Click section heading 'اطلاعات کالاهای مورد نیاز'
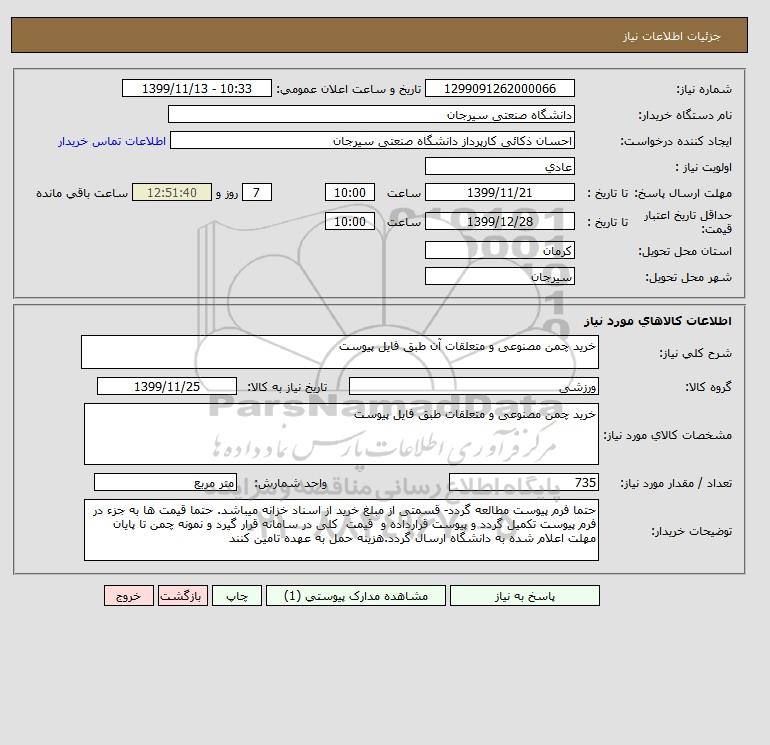Screen dimensions: 770x745 click(658, 321)
